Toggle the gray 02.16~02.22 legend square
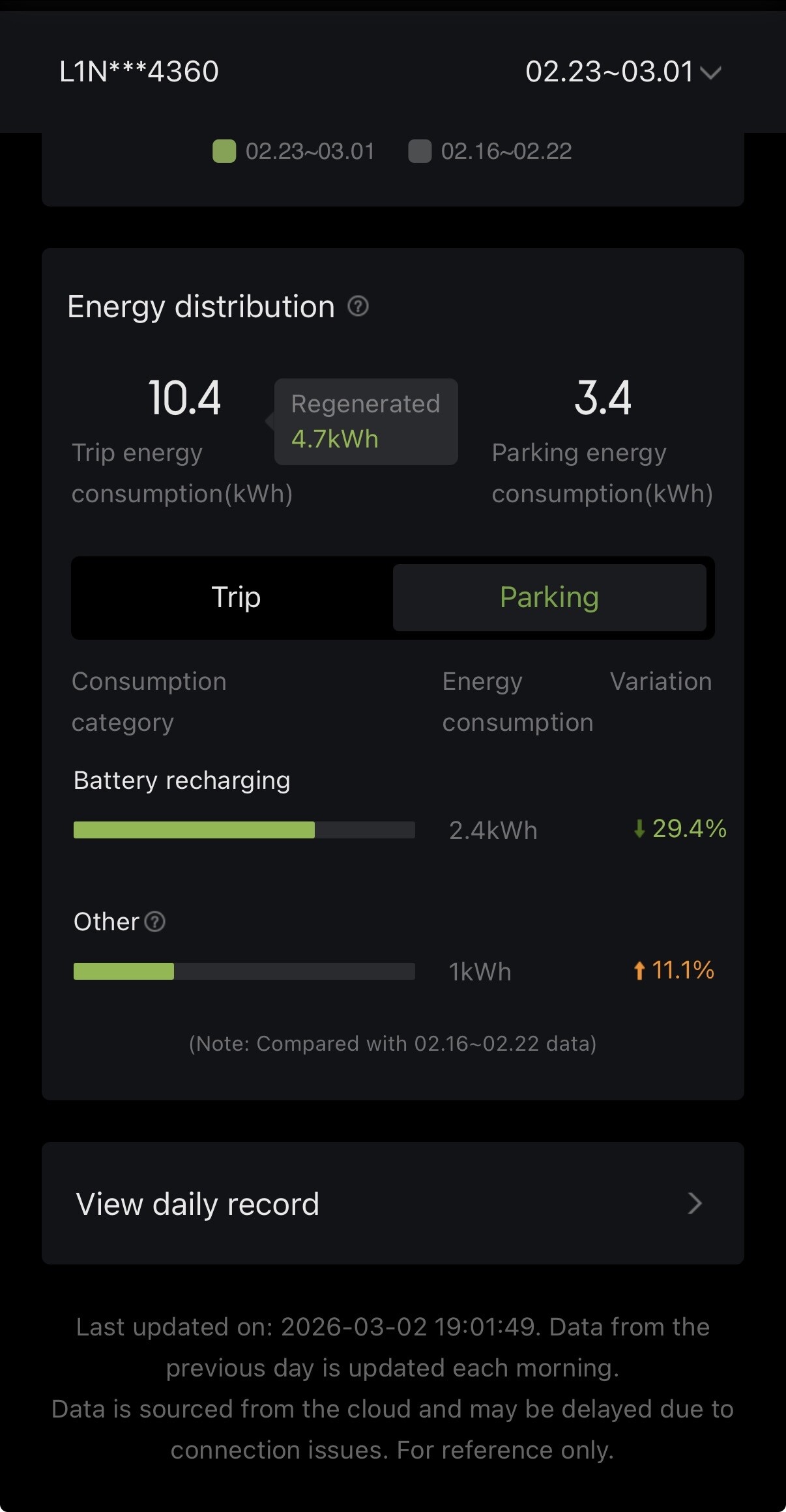 pyautogui.click(x=420, y=151)
